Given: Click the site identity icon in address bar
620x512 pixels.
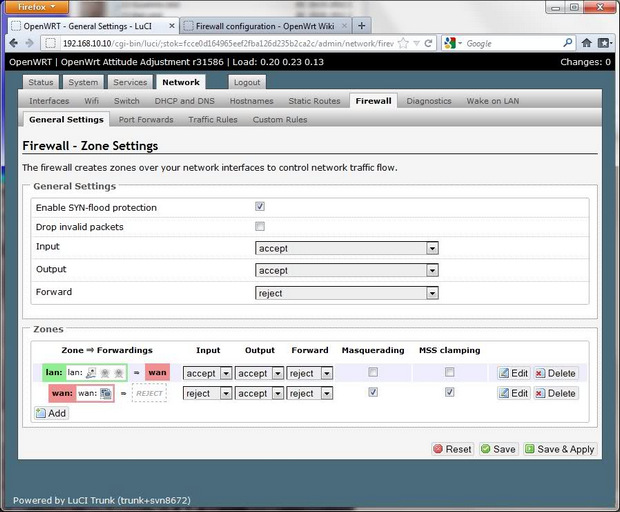Looking at the screenshot, I should click(x=50, y=43).
